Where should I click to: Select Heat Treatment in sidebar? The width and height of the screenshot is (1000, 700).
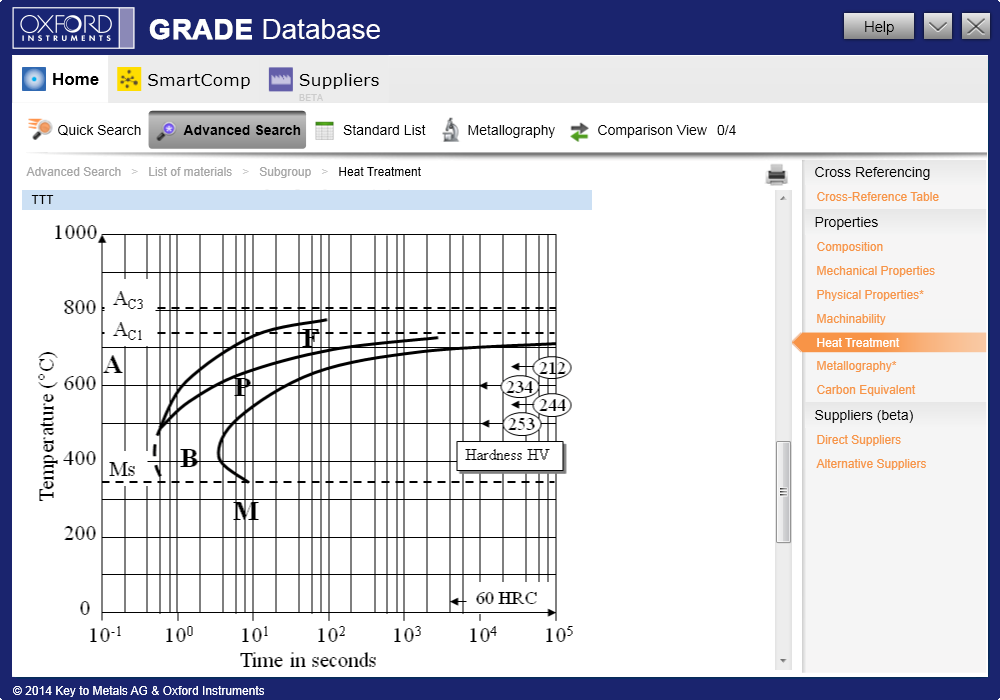pos(890,342)
